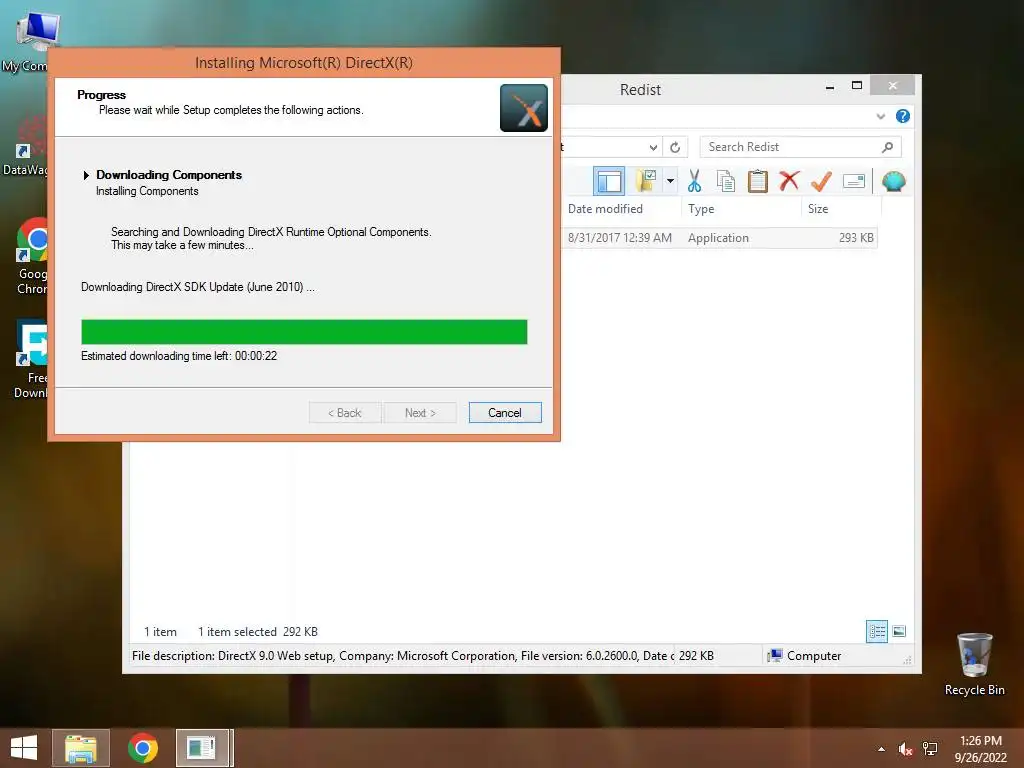Screen dimensions: 1024x768
Task: Click the orange checkmark Properties icon
Action: 821,181
